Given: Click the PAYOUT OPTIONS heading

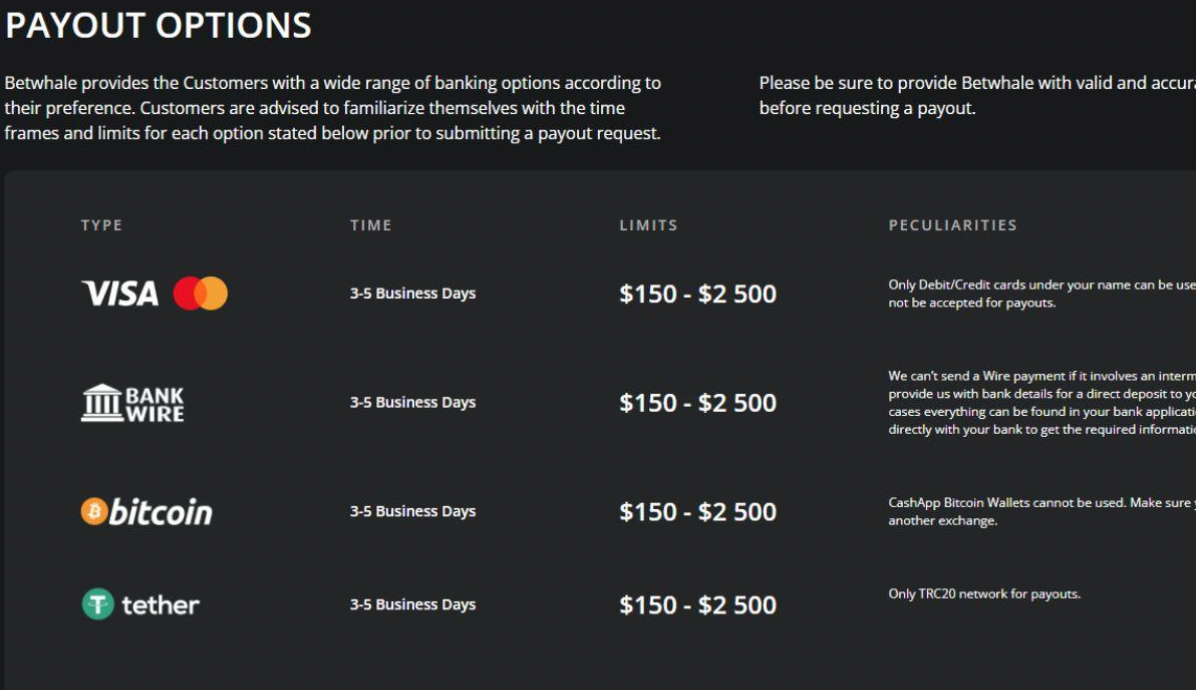Looking at the screenshot, I should (158, 25).
